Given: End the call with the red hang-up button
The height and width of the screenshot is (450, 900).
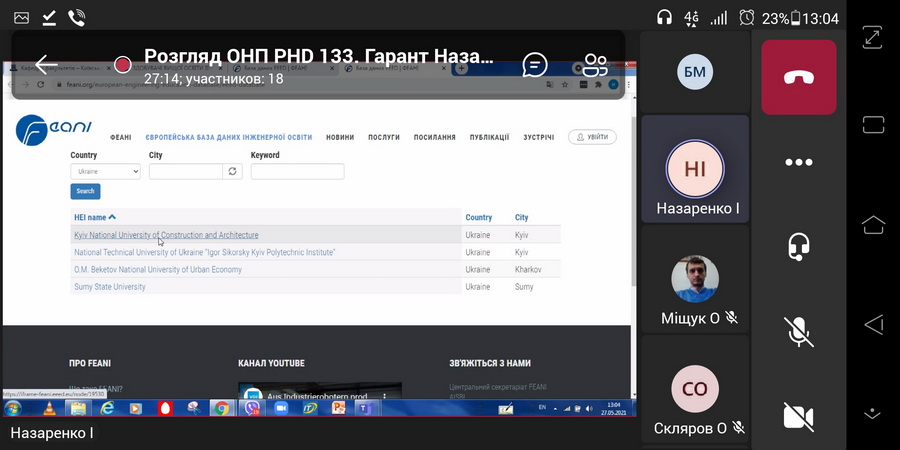Looking at the screenshot, I should [798, 78].
